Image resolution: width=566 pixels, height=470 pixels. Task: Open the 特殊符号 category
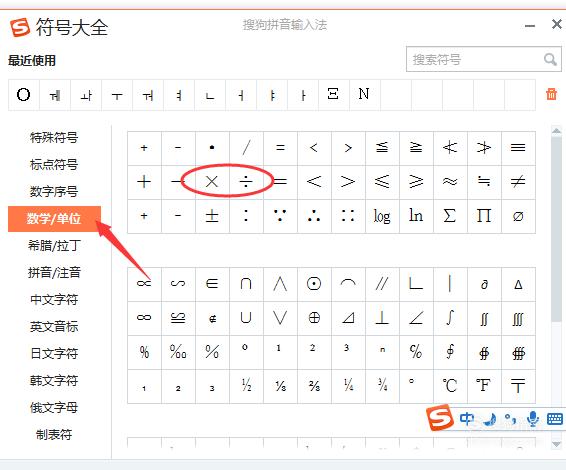(54, 138)
